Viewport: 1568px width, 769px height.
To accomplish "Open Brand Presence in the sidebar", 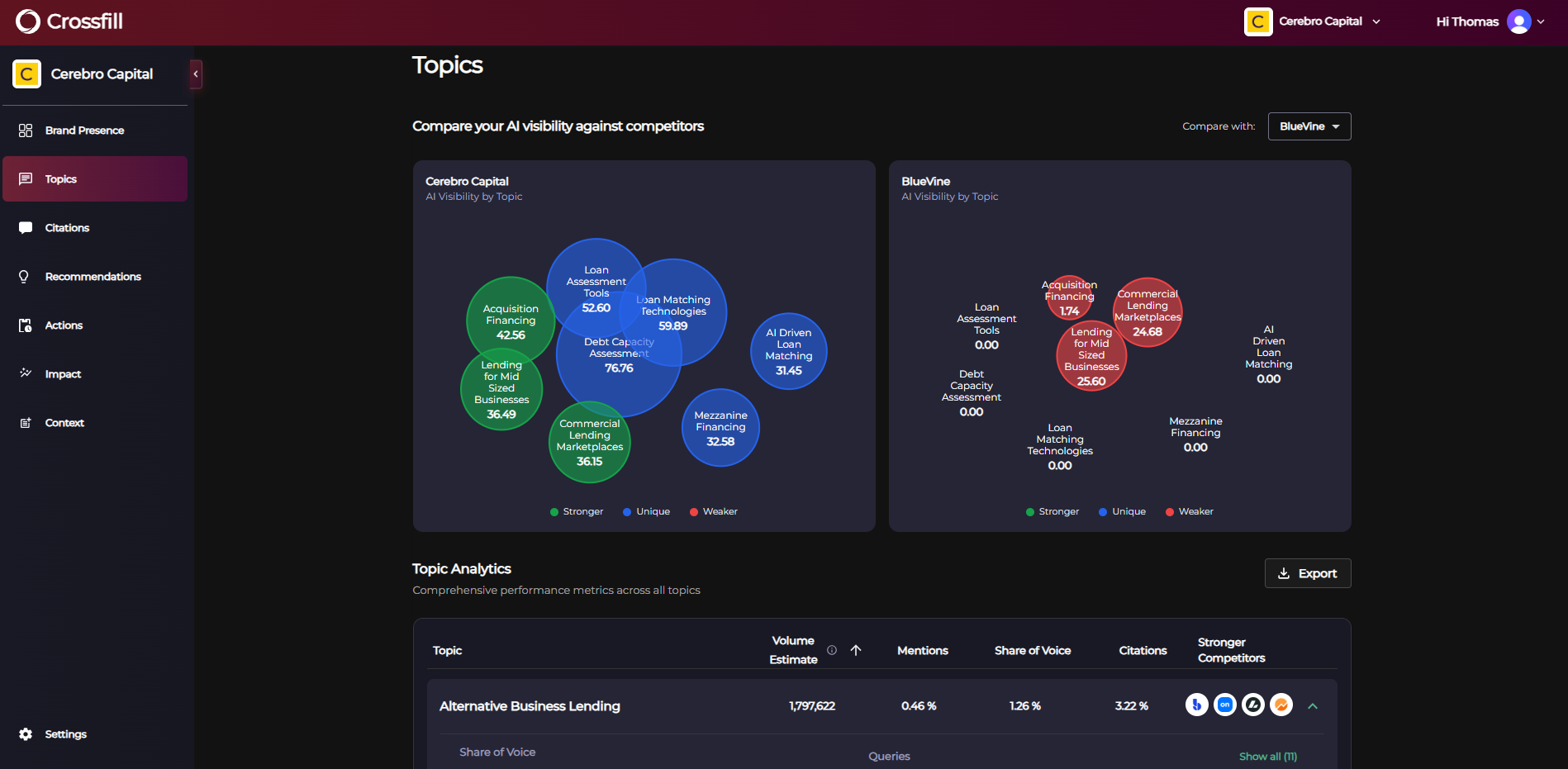I will (95, 131).
